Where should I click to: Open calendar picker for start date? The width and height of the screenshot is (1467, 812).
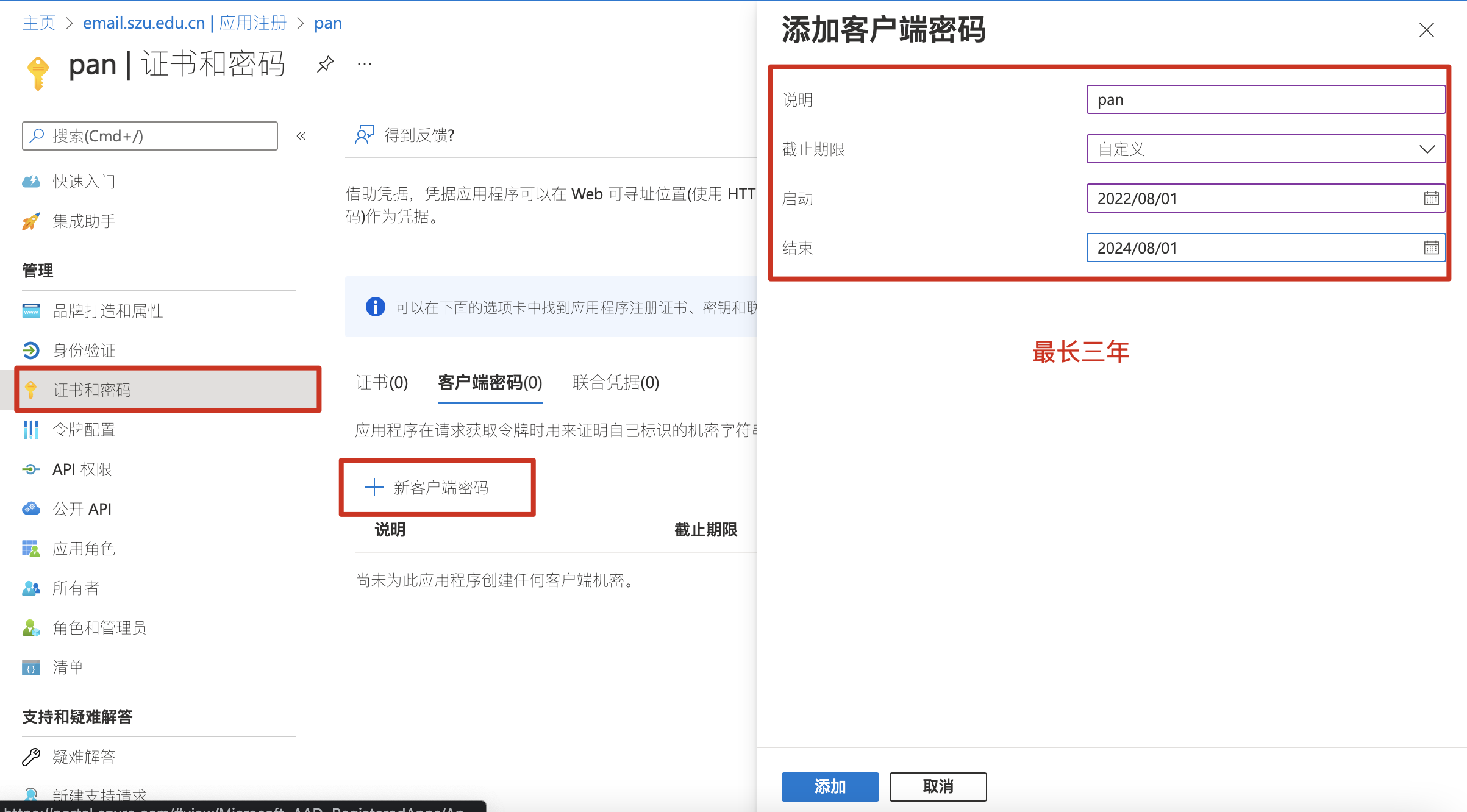[x=1431, y=199]
